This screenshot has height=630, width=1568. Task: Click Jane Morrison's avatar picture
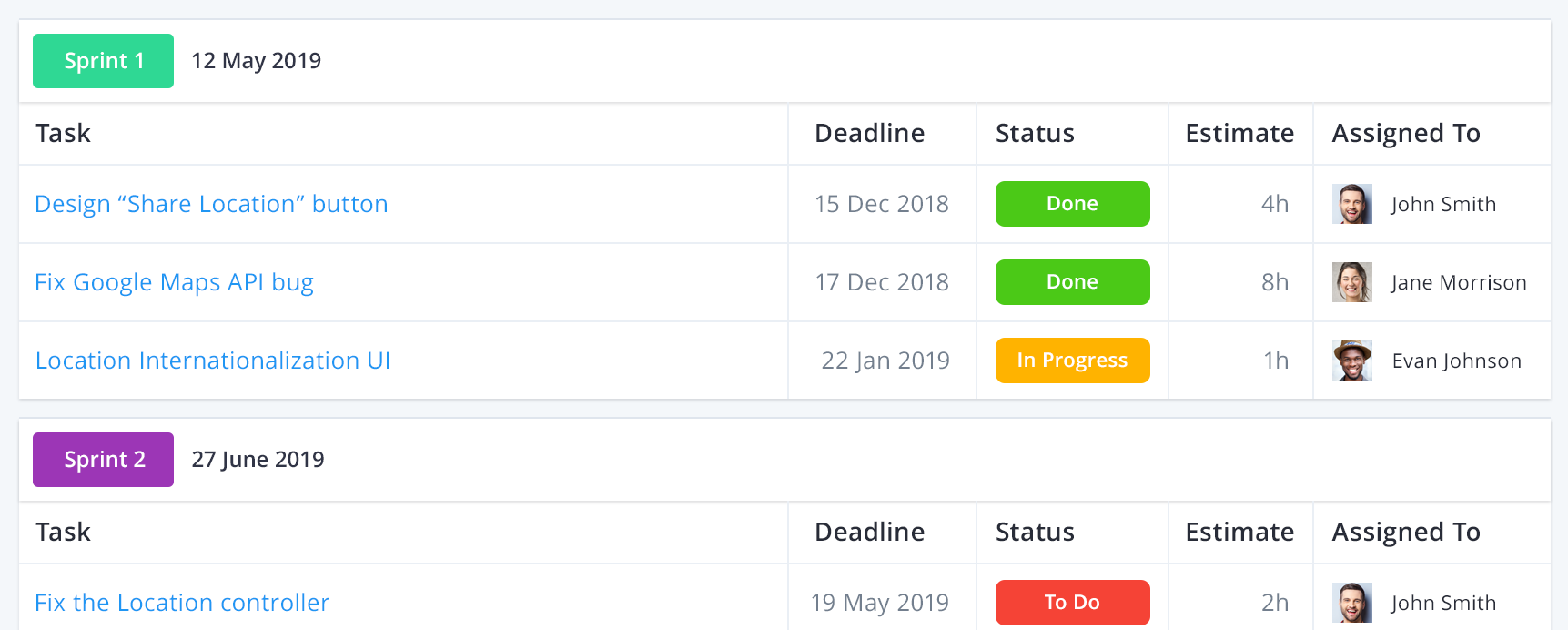[x=1351, y=282]
